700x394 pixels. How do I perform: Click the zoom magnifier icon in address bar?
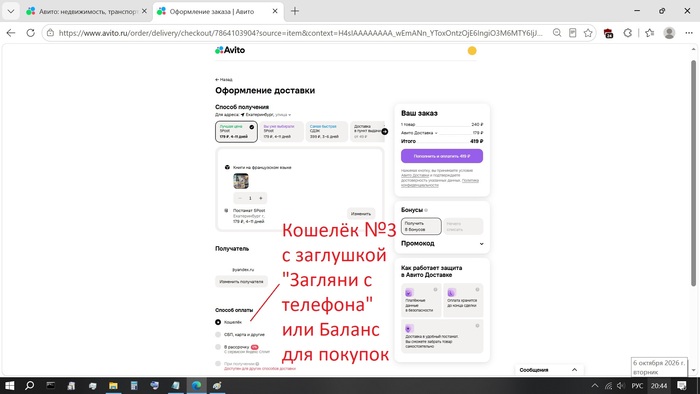pos(557,33)
